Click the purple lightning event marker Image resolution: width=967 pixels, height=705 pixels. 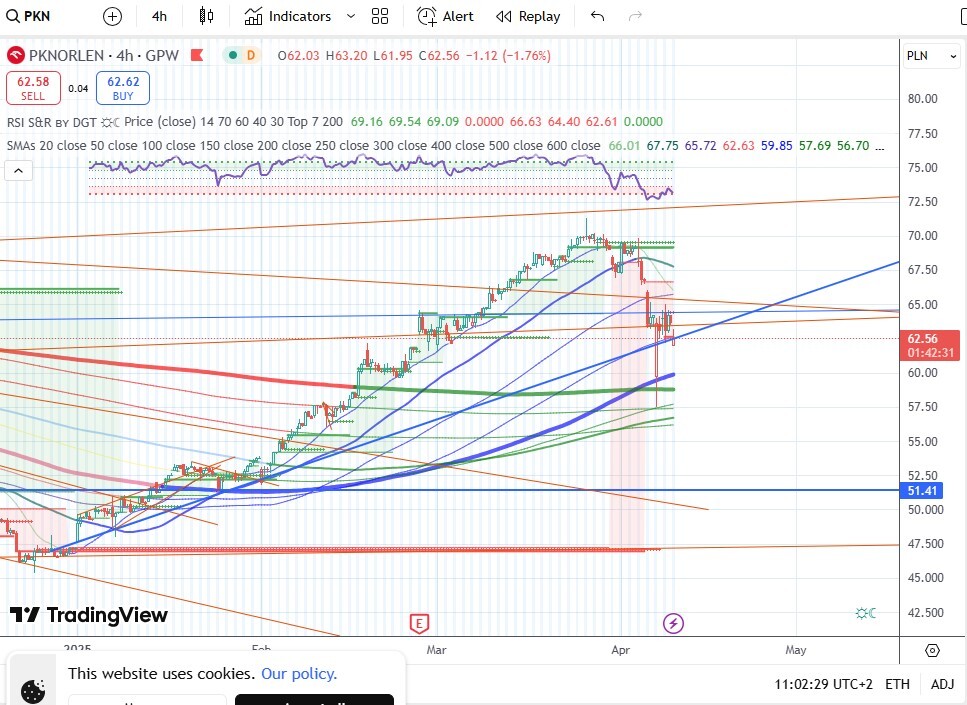(673, 623)
